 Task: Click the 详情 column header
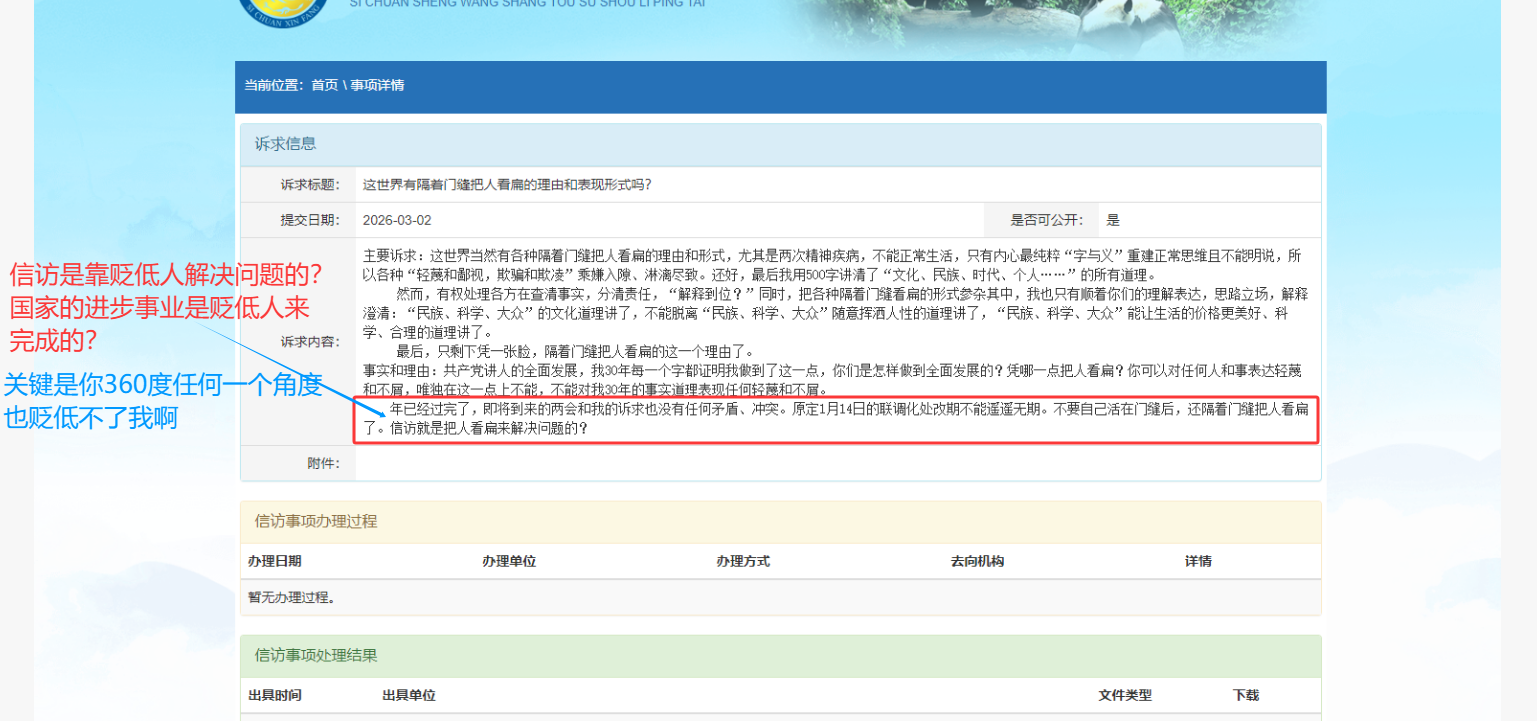1198,561
